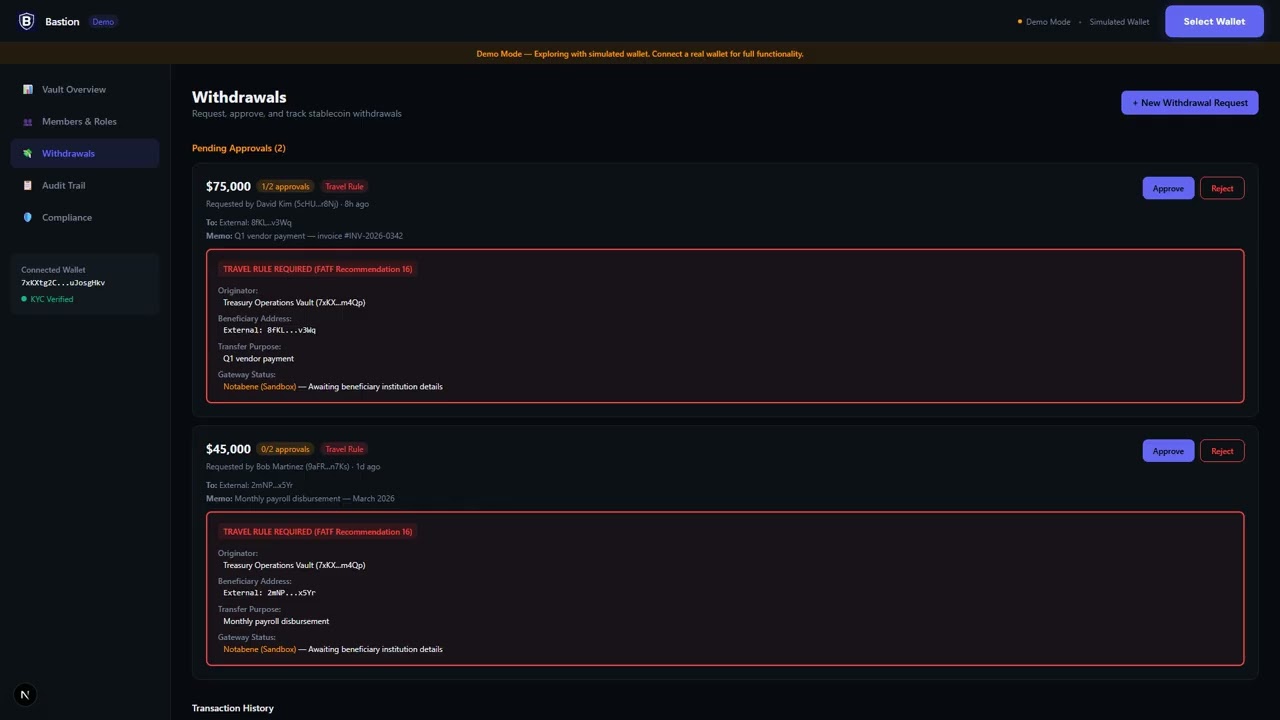
Task: Click the 1/2 approvals badge
Action: (285, 186)
